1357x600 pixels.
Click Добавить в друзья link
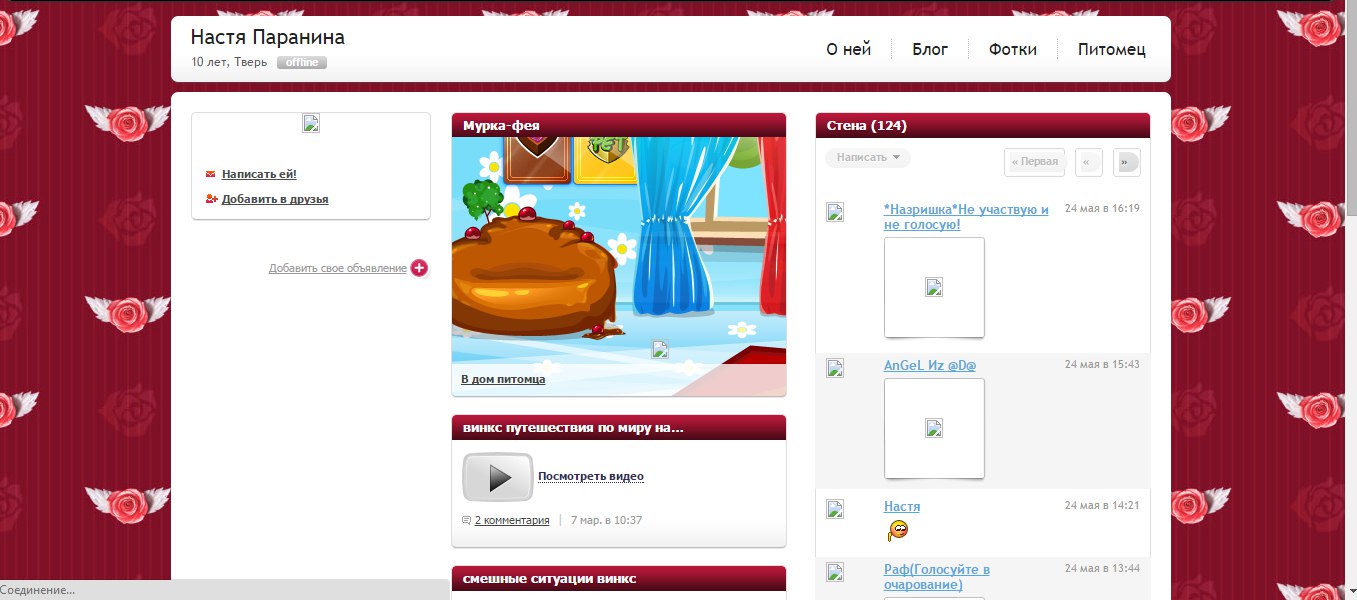(275, 199)
